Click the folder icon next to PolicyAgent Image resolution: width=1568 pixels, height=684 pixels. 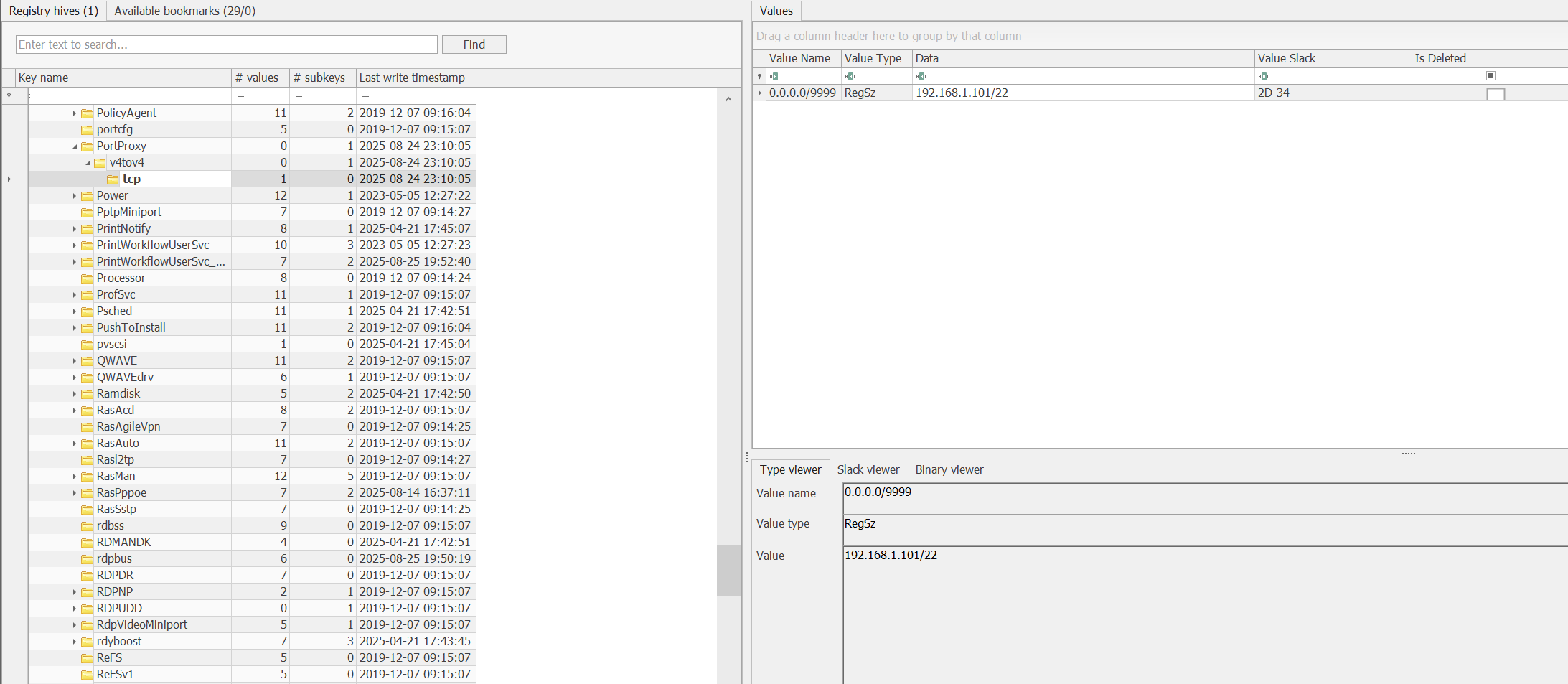[87, 113]
